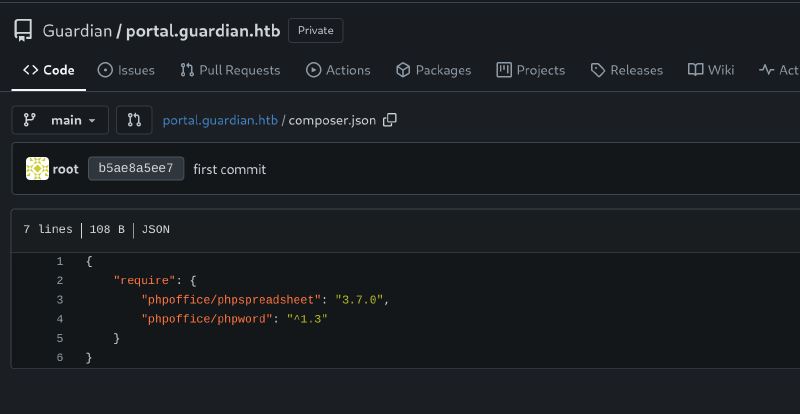Click line number 3 in code view

point(60,300)
